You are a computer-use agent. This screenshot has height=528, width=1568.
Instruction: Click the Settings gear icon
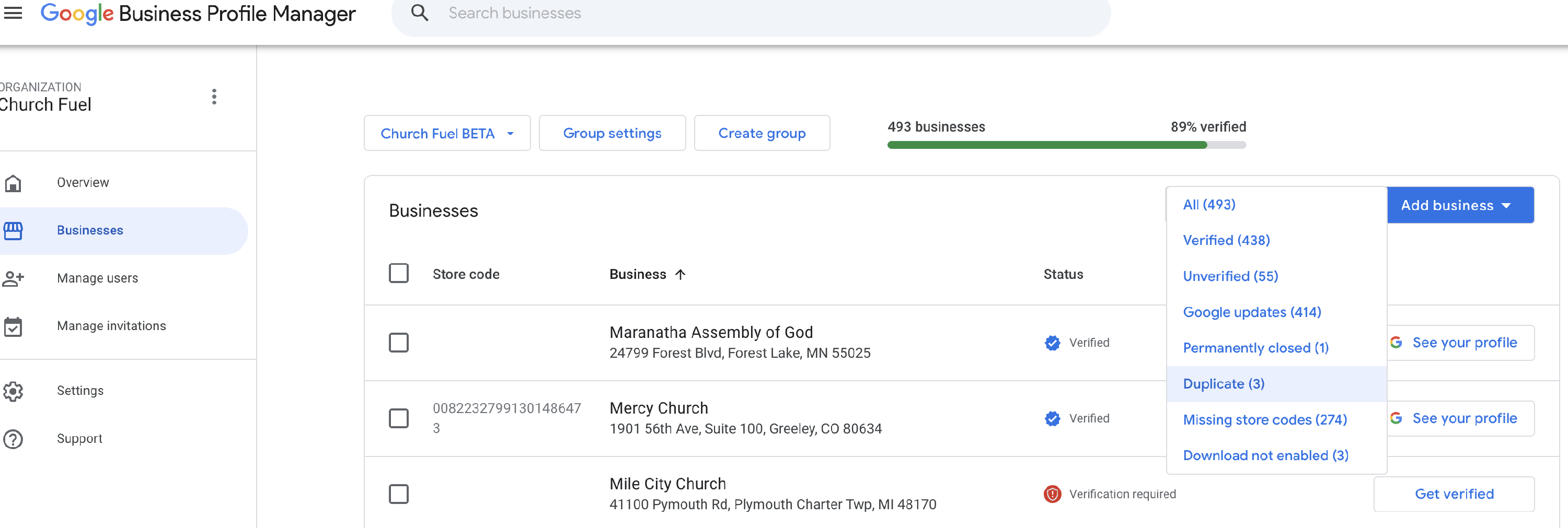tap(13, 391)
